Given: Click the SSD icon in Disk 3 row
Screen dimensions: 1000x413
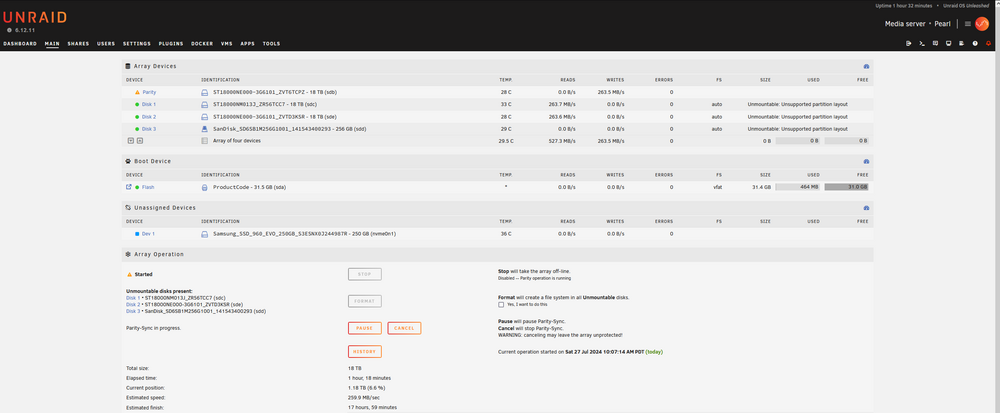Looking at the screenshot, I should tap(205, 129).
